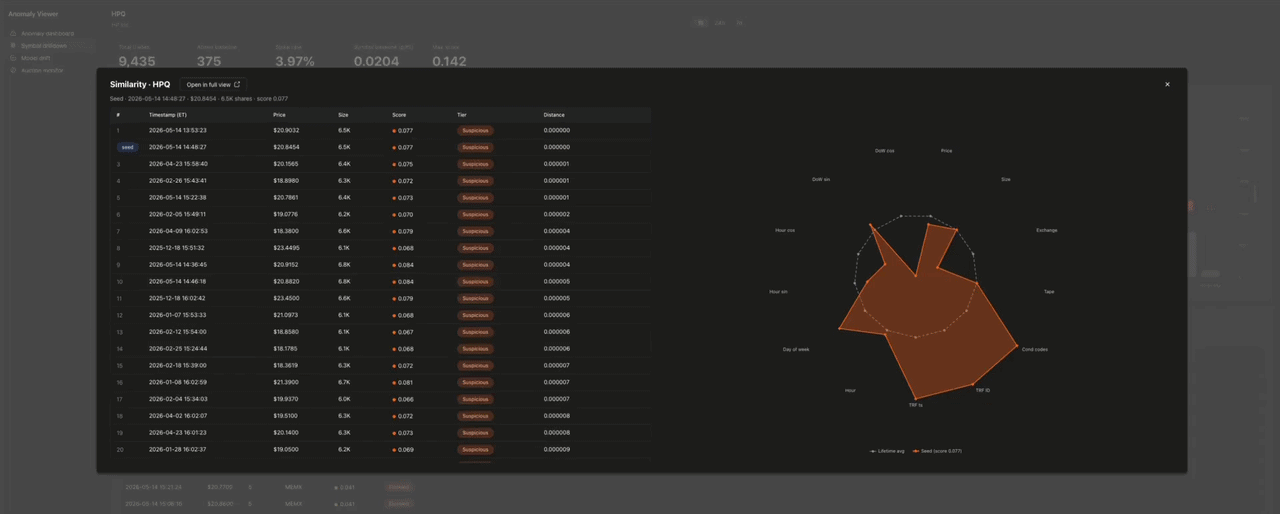Select row with timestamp 2026-05-14 14:46:18
The height and width of the screenshot is (514, 1280).
[380, 281]
